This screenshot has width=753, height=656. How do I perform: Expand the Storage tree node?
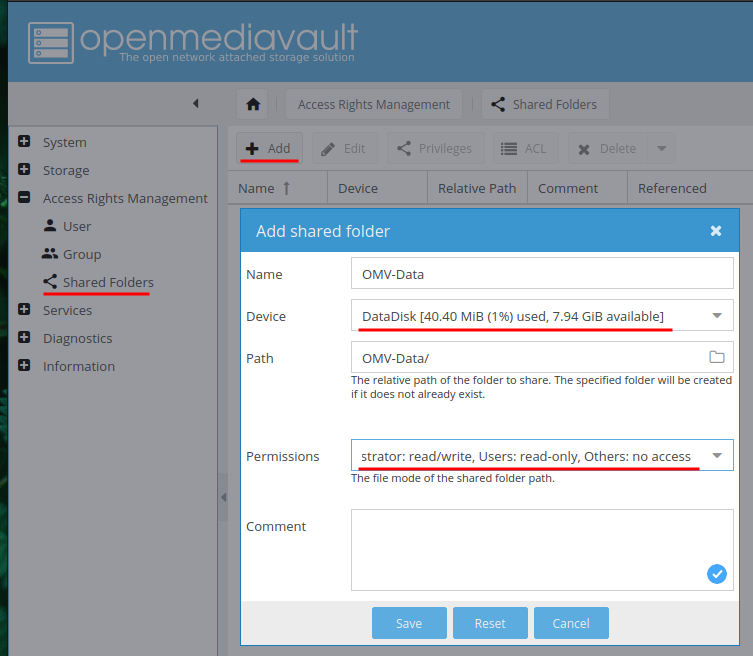[24, 169]
